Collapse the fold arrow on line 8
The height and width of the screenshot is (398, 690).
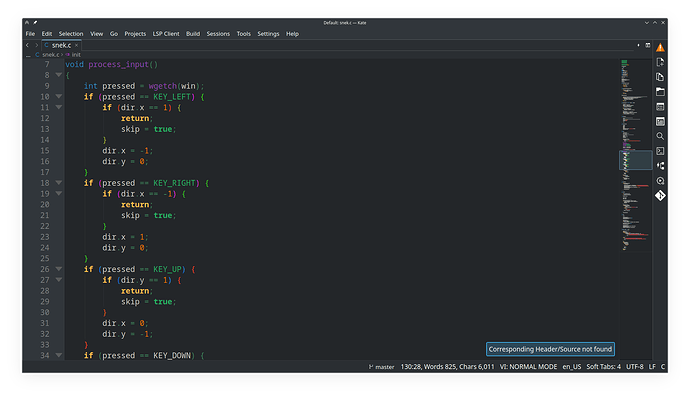click(59, 75)
